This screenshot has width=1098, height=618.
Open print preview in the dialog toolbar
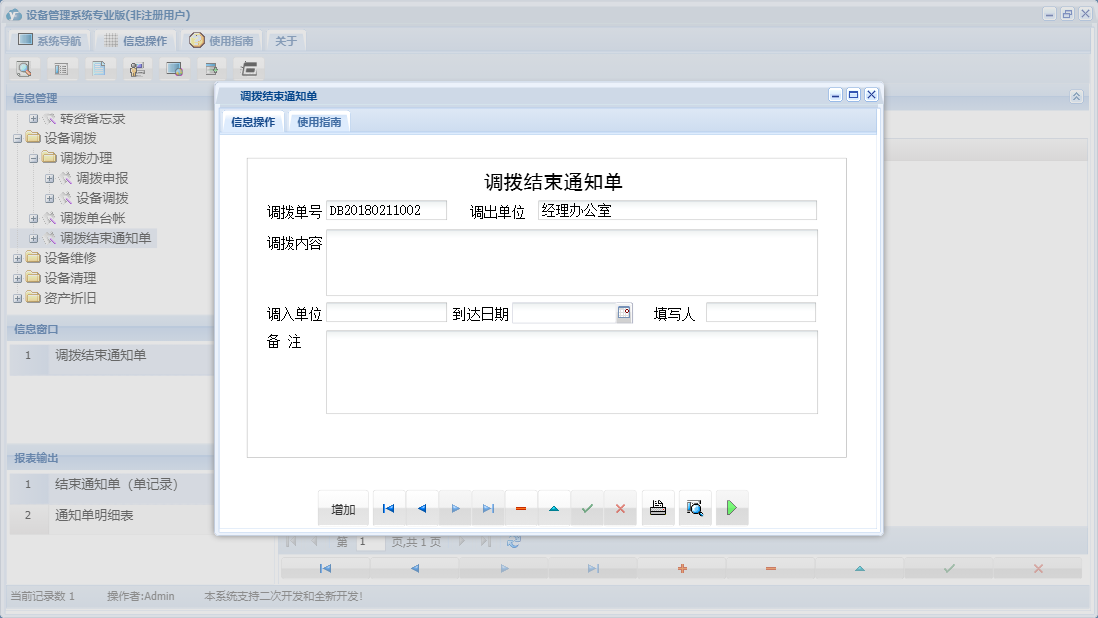click(695, 508)
